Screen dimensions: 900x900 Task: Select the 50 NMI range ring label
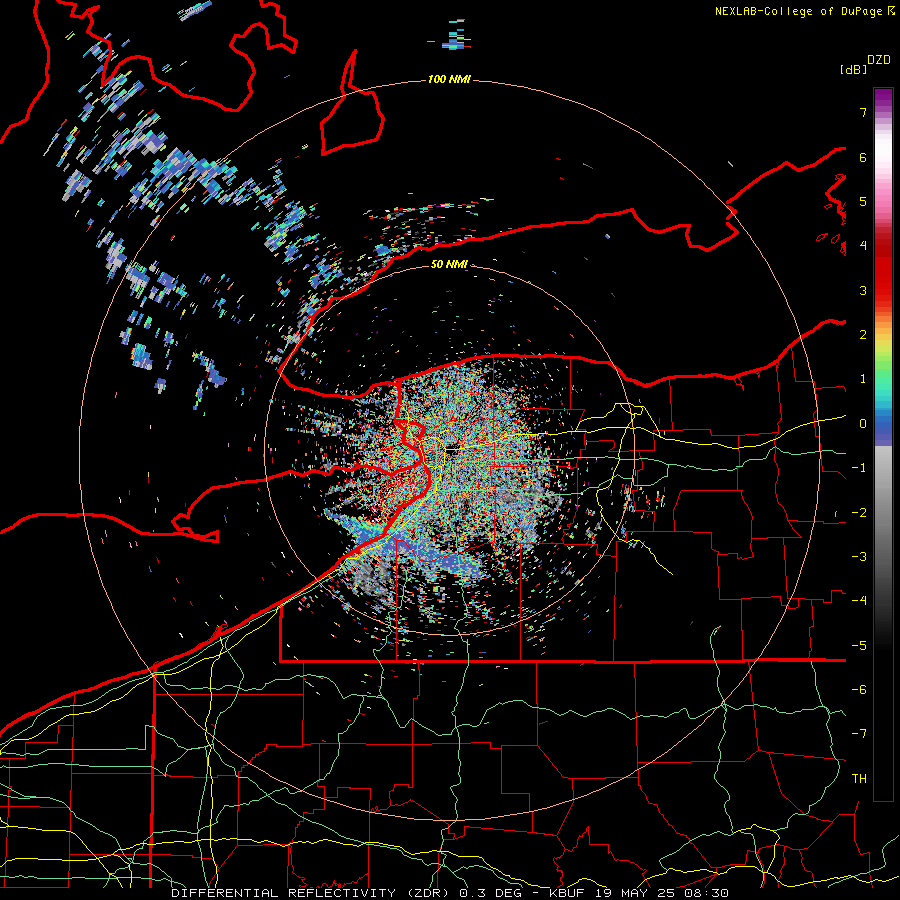(449, 264)
